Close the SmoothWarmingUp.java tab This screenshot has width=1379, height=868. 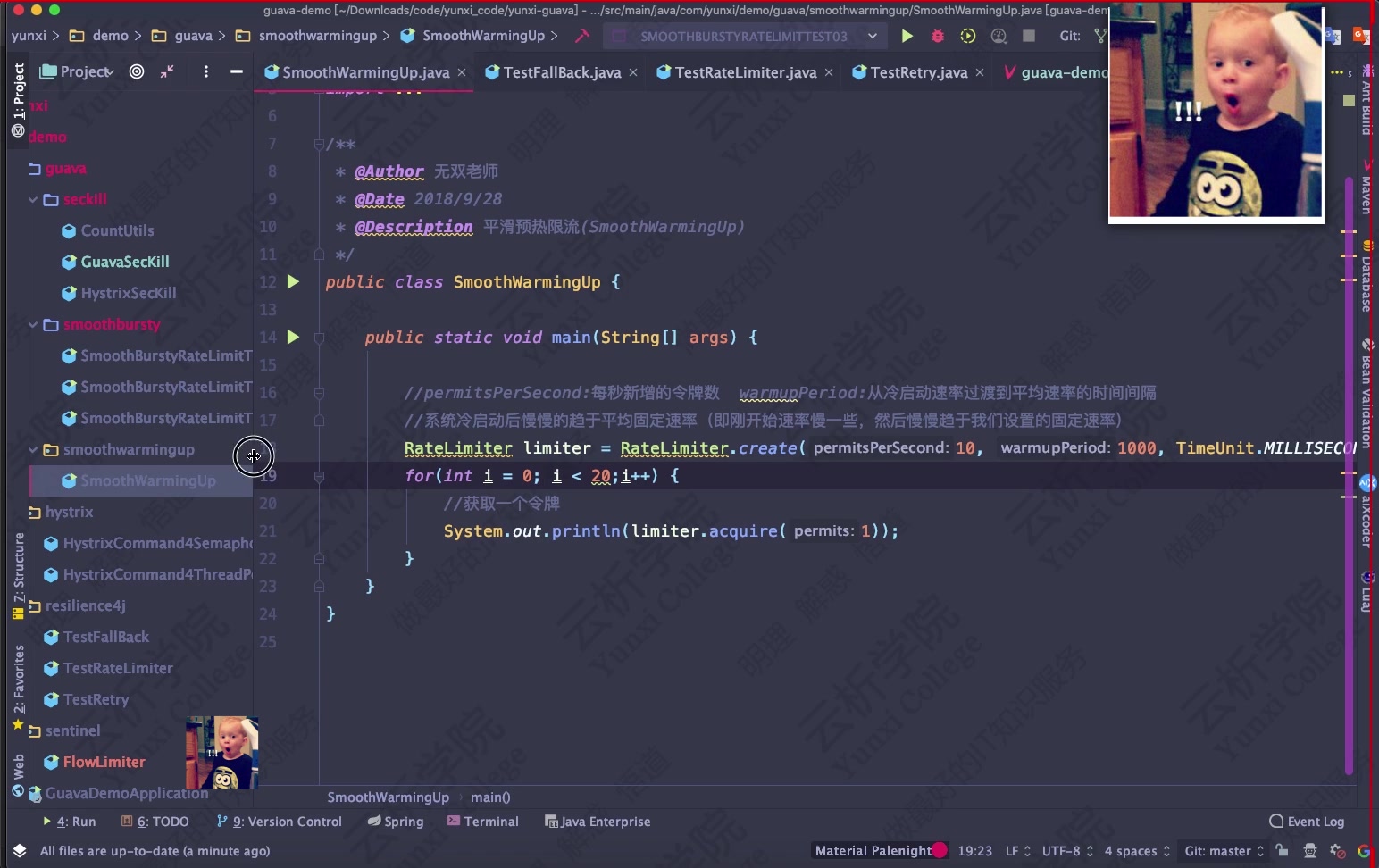462,72
